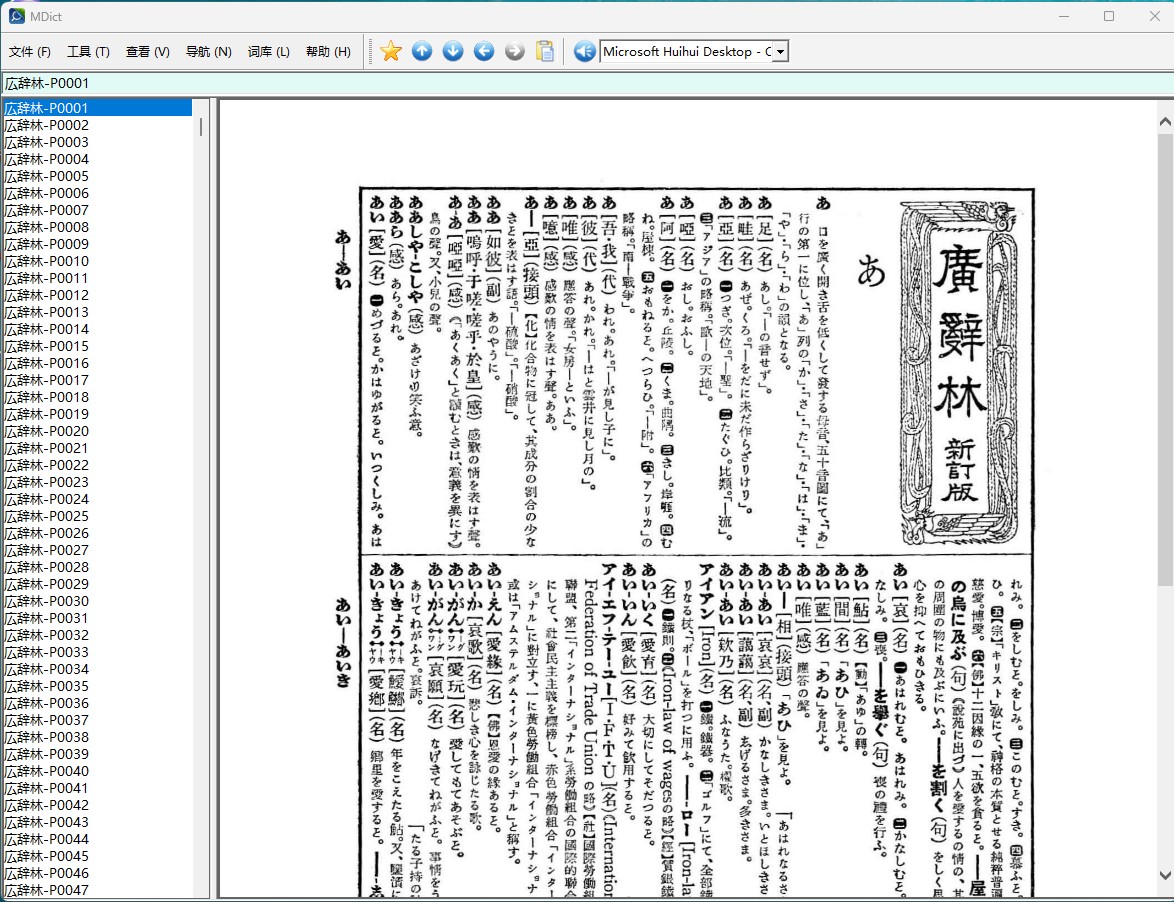1174x902 pixels.
Task: Click the entry list scrollbar thumb
Action: click(x=201, y=127)
